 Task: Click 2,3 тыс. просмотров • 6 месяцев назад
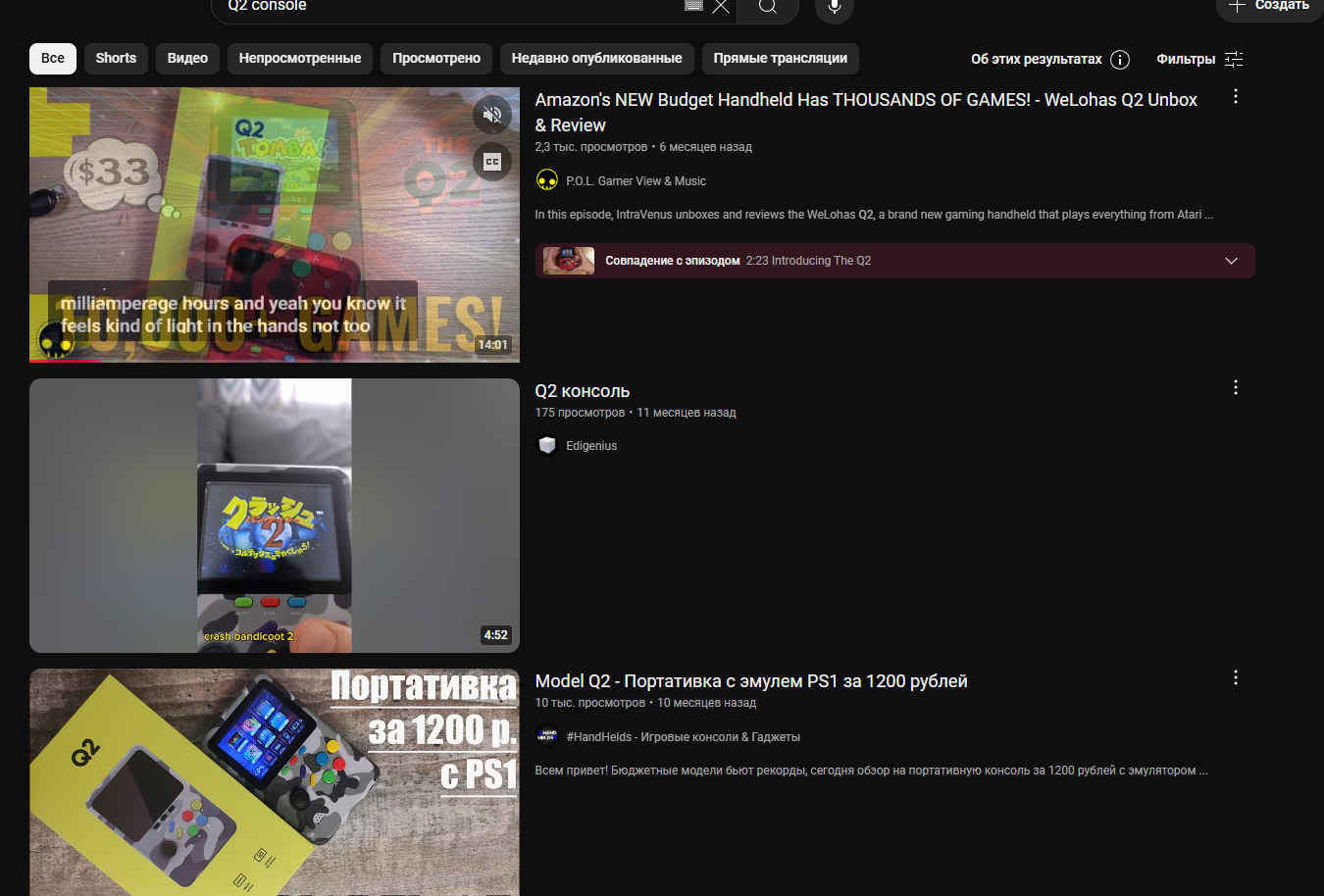[x=643, y=147]
